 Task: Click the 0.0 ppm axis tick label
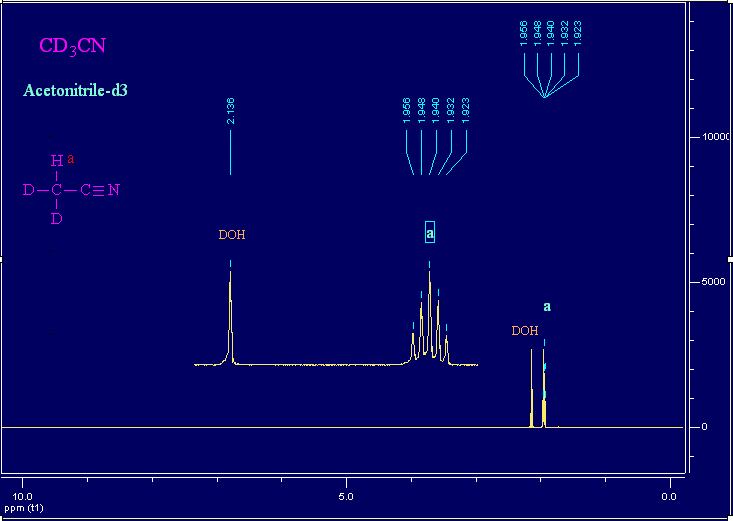(x=669, y=496)
